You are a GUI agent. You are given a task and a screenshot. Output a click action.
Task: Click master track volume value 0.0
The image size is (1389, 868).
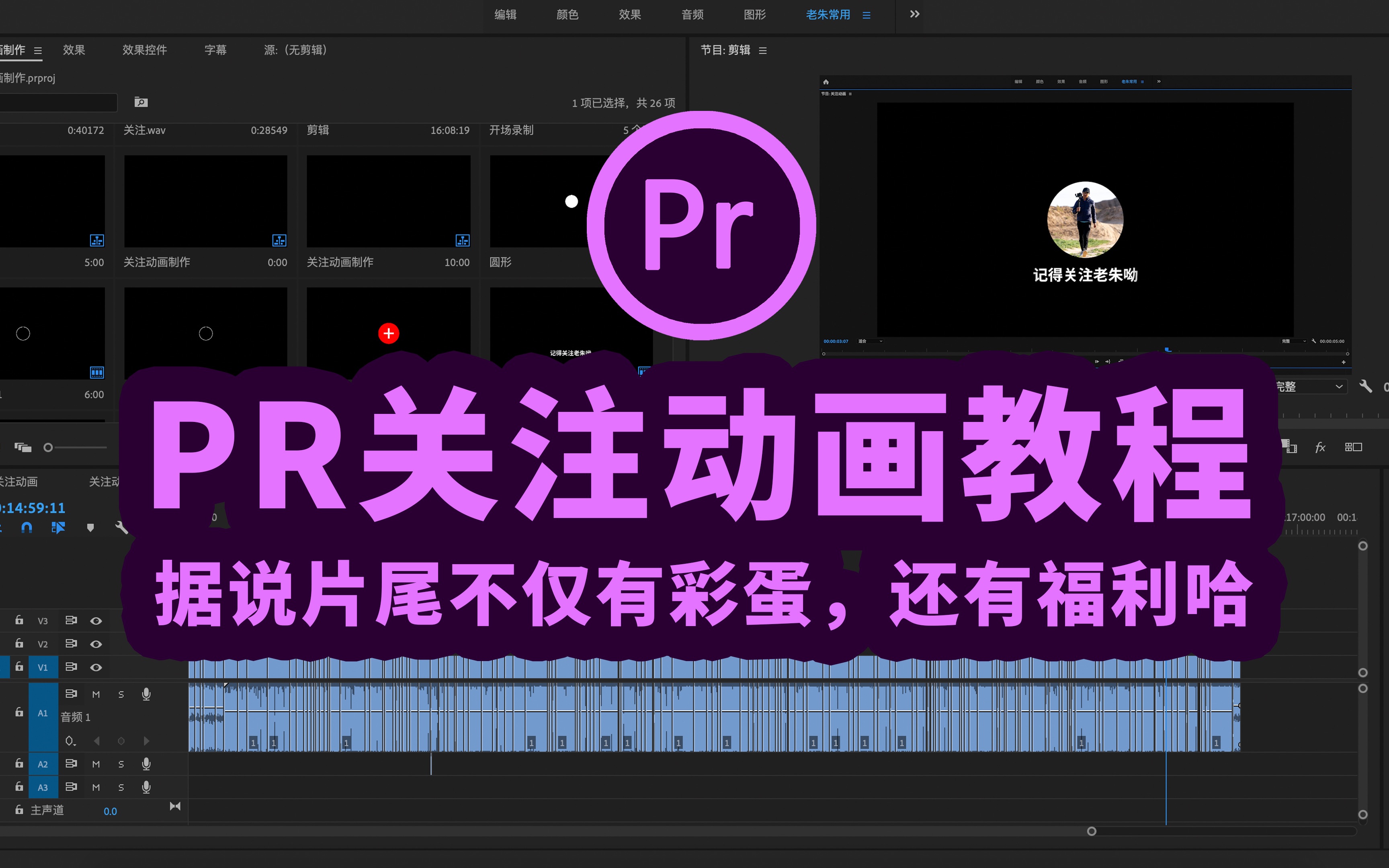pos(110,811)
